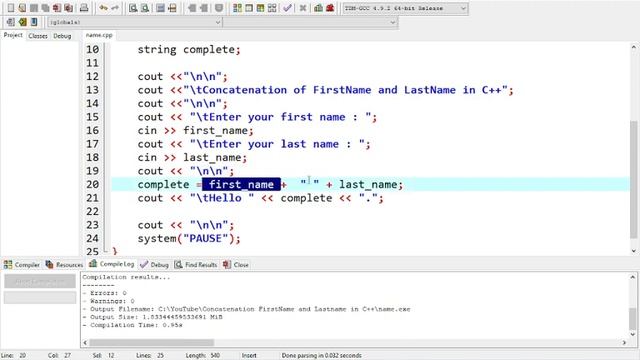Click the compile log scroll left arrow
This screenshot has width=640, height=360.
click(85, 342)
